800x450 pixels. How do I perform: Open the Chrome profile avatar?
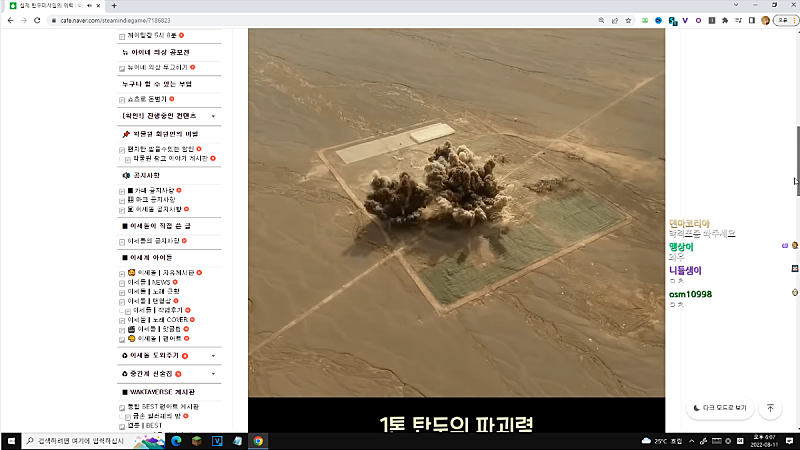(765, 20)
